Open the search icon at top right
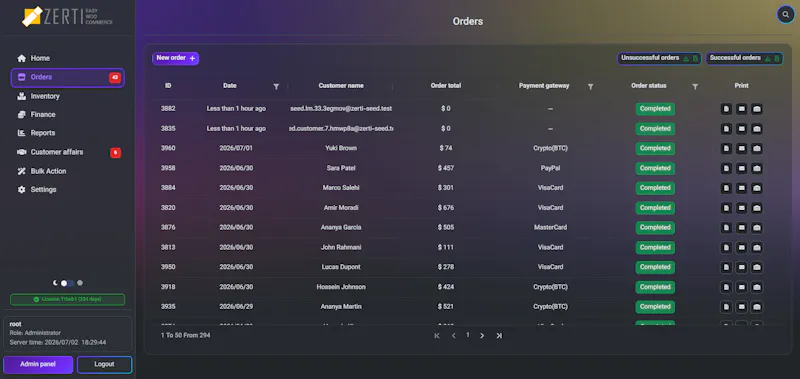800x379 pixels. click(x=785, y=15)
